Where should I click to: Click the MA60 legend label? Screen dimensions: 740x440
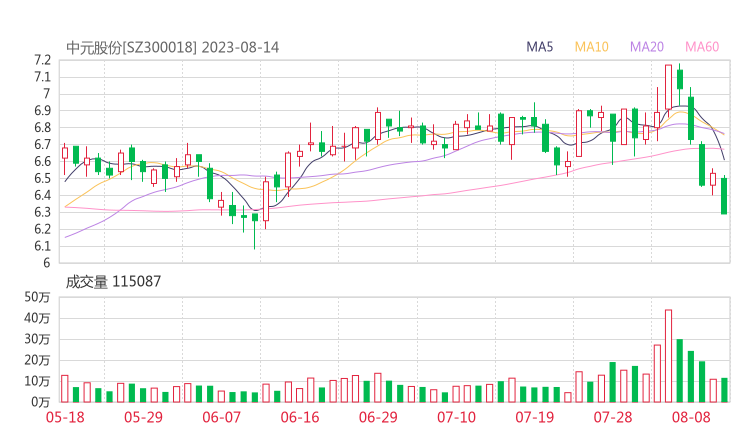coord(702,47)
